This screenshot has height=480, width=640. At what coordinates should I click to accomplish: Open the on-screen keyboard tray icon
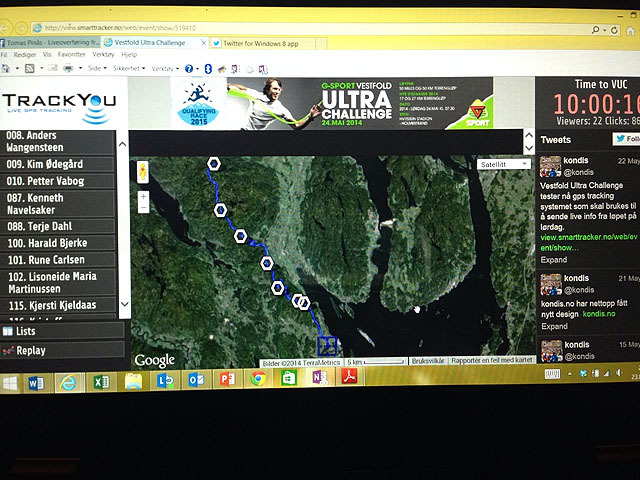552,374
